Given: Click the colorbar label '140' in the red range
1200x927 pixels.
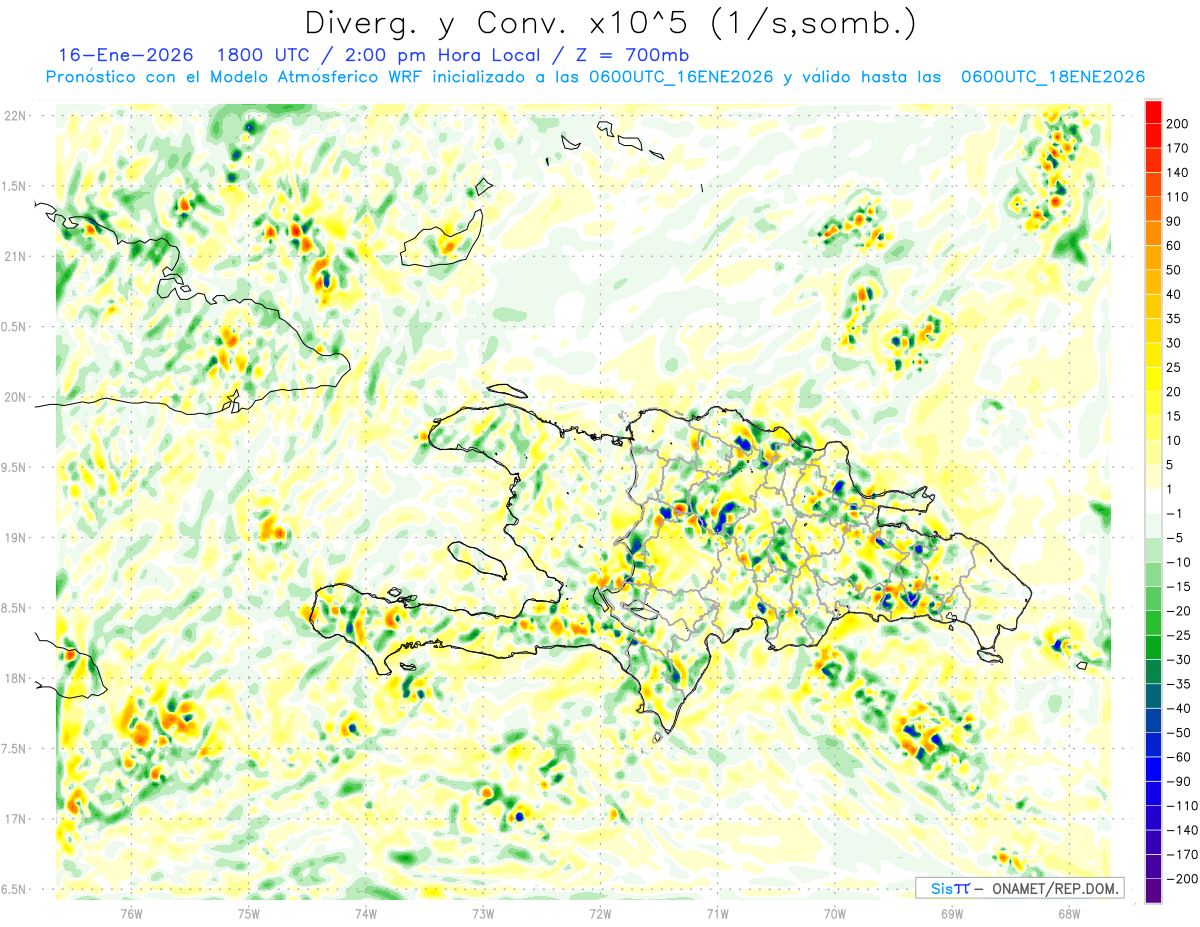Looking at the screenshot, I should point(1177,172).
